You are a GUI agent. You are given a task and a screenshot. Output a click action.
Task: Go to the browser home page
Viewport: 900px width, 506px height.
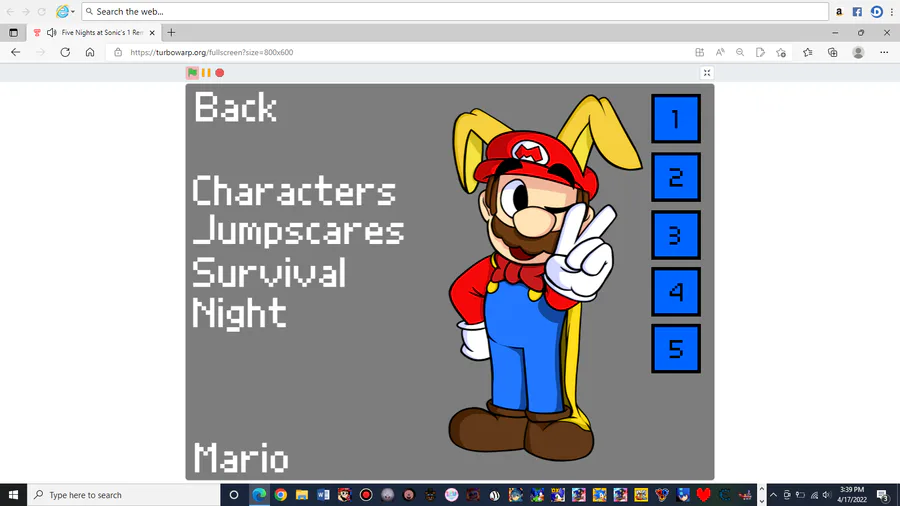pos(90,52)
